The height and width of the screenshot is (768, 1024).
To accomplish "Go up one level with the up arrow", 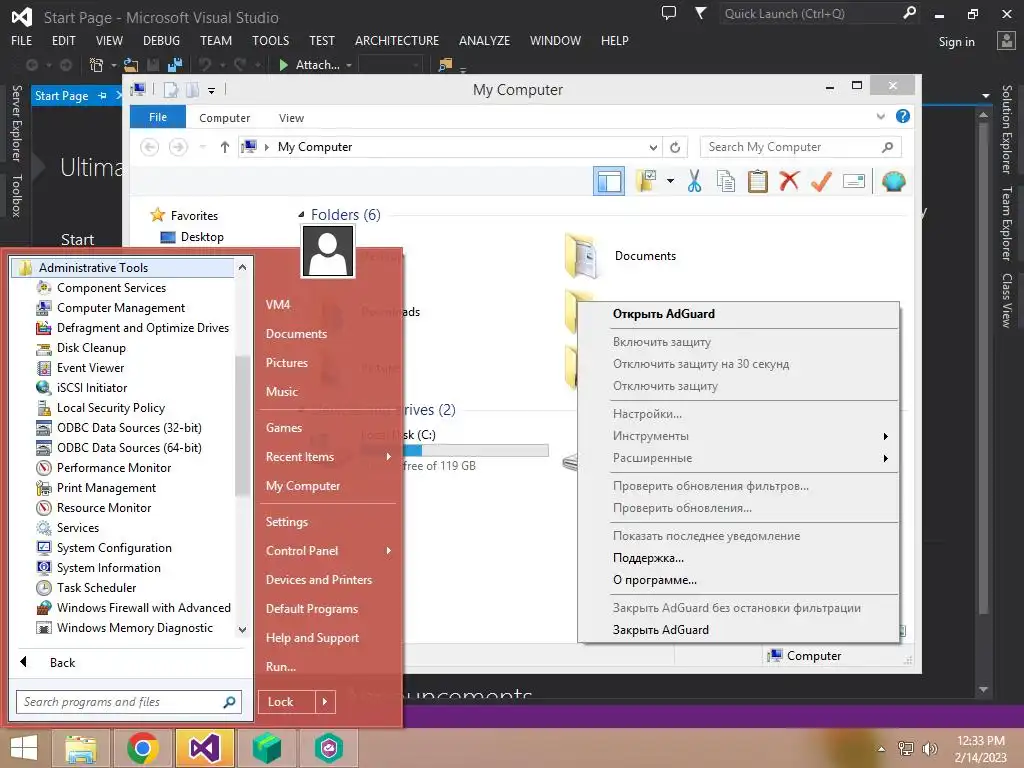I will (225, 148).
